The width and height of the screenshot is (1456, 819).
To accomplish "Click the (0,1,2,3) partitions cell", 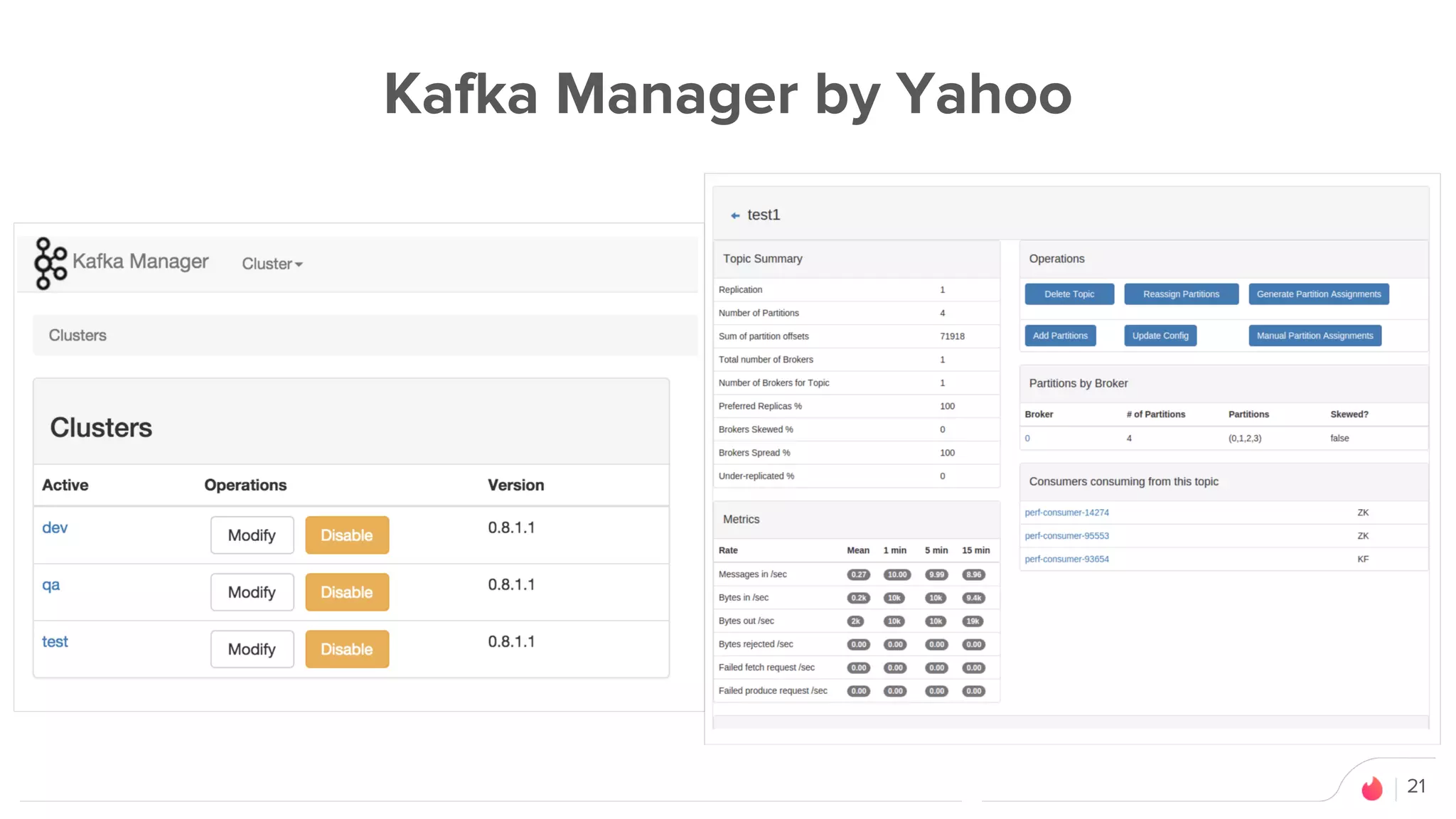I will [x=1245, y=439].
